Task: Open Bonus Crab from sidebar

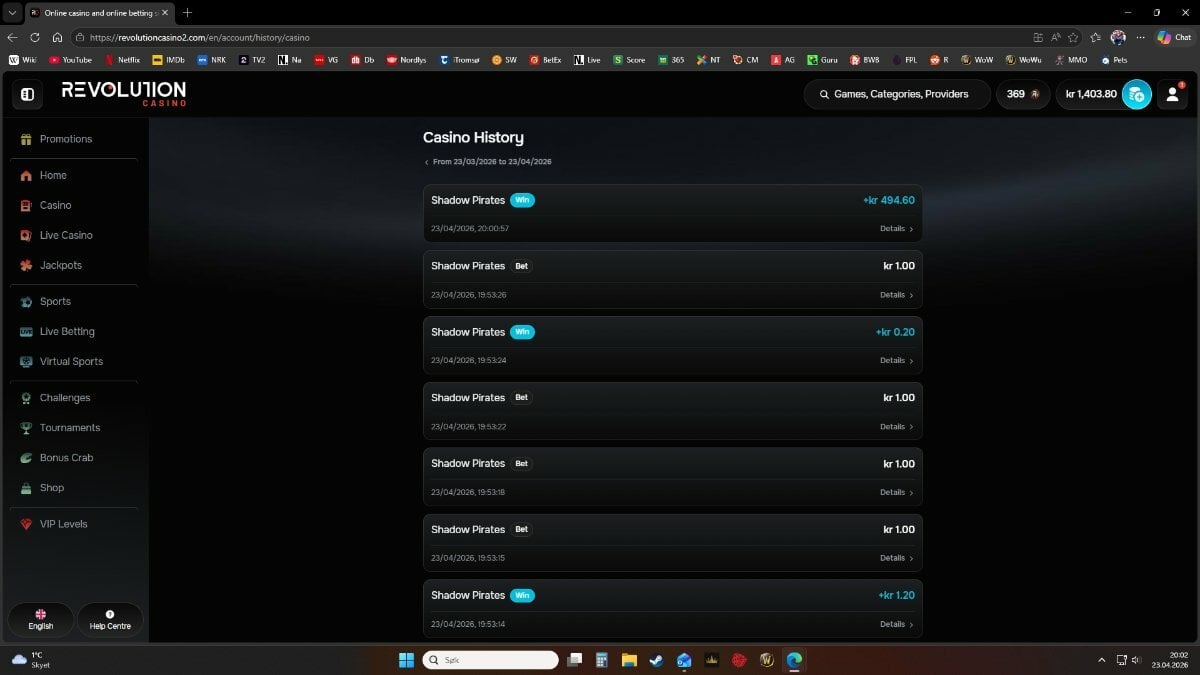Action: coord(66,458)
